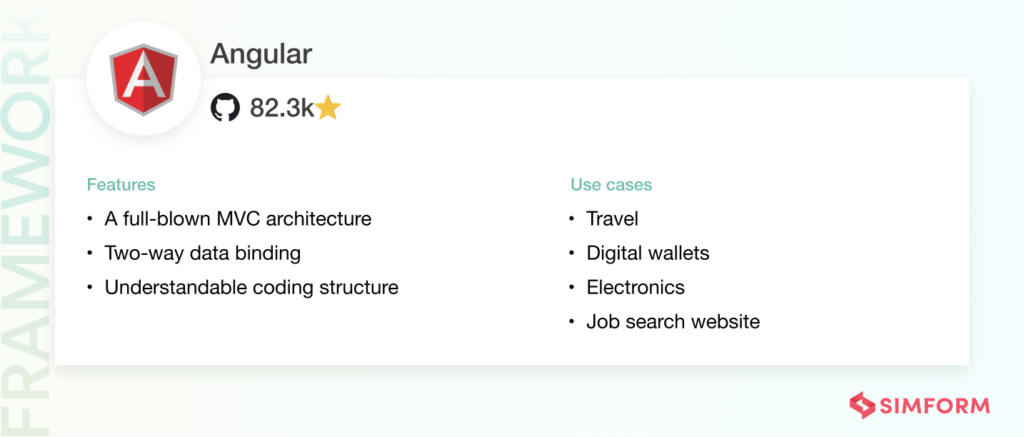This screenshot has width=1024, height=437.
Task: Select 'Two-way data binding' item
Action: 202,253
